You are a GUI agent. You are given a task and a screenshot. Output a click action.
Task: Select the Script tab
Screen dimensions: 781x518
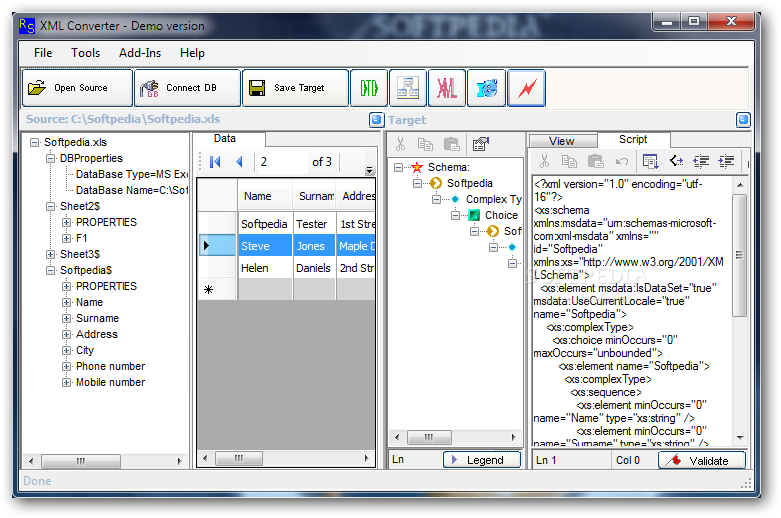633,139
